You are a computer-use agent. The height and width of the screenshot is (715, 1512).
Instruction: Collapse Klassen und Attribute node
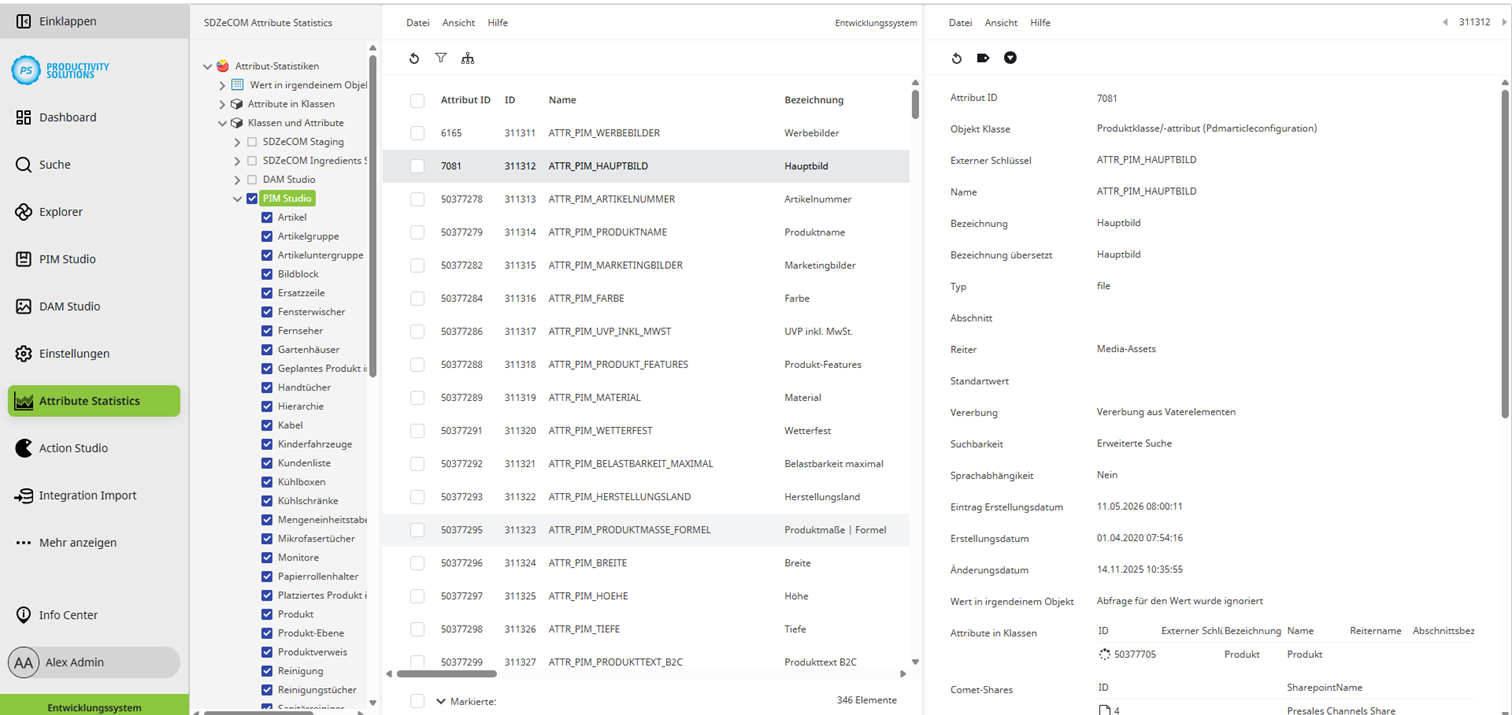point(222,123)
